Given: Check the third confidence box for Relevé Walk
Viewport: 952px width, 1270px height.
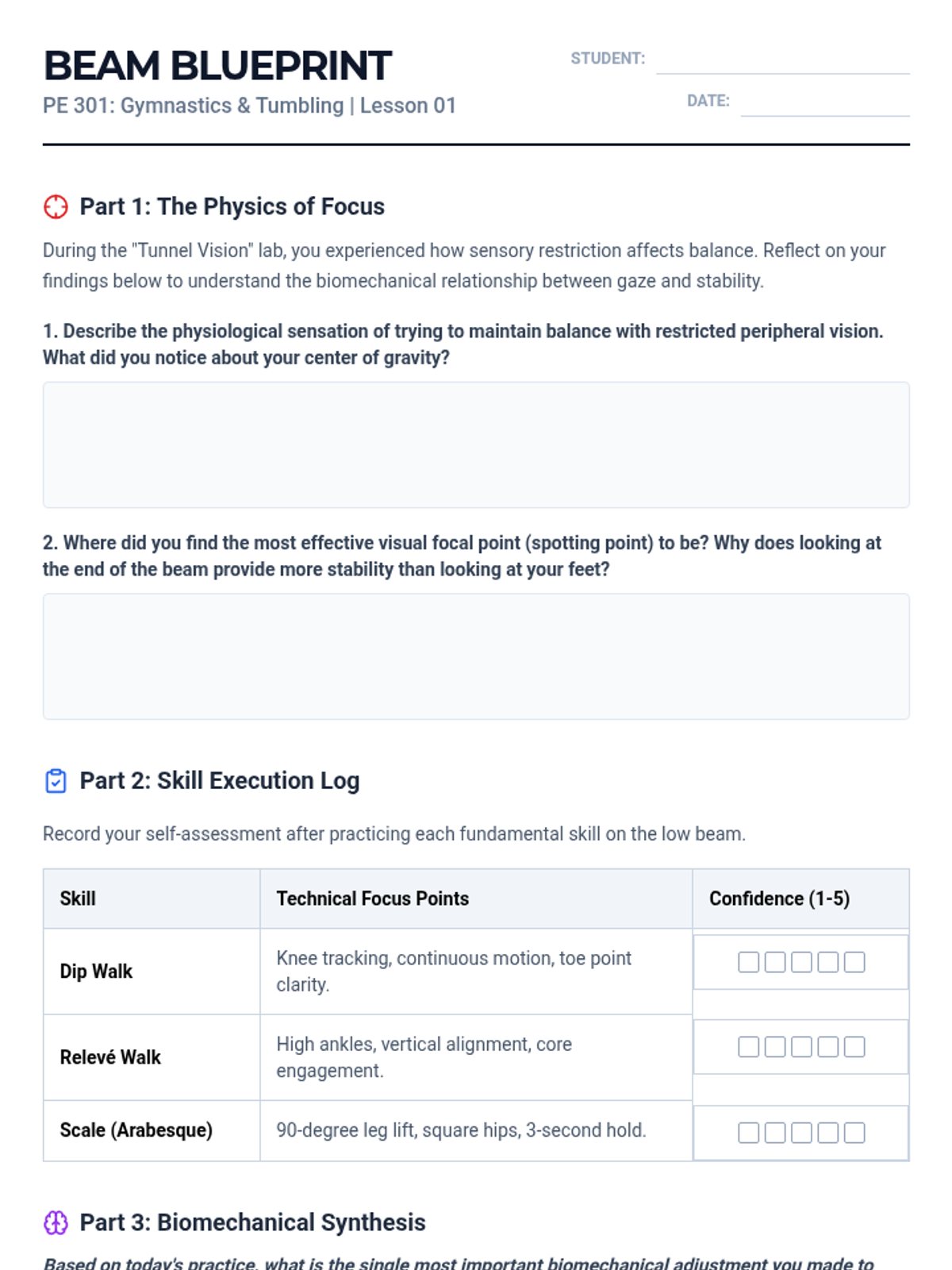Looking at the screenshot, I should coord(801,1047).
